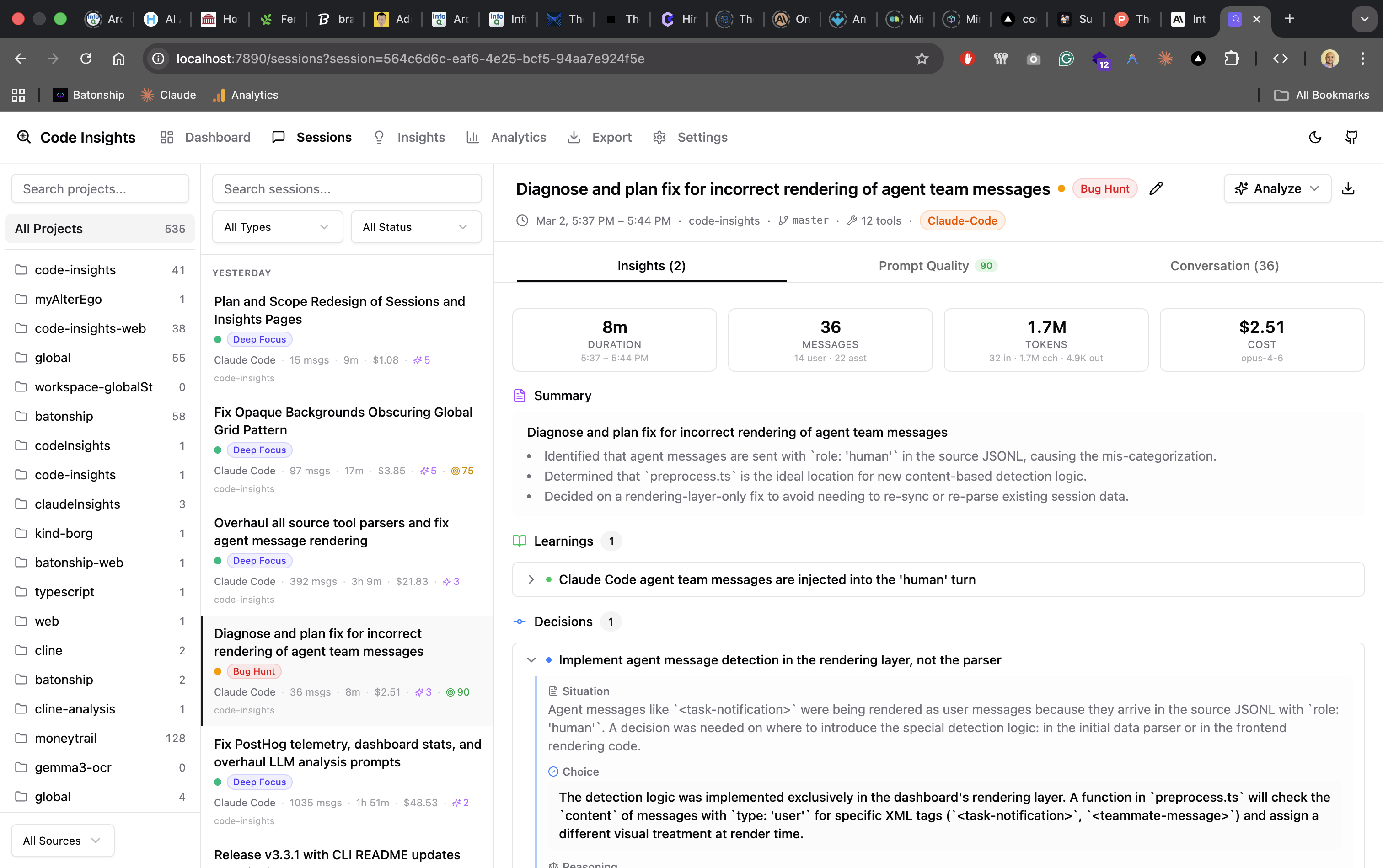Click the Search sessions input field

pos(346,188)
